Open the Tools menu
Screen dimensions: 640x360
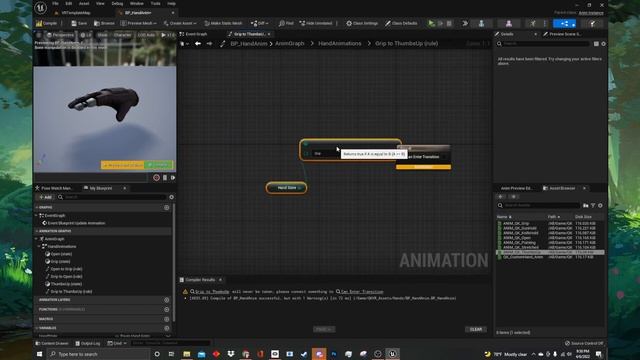pyautogui.click(x=156, y=4)
